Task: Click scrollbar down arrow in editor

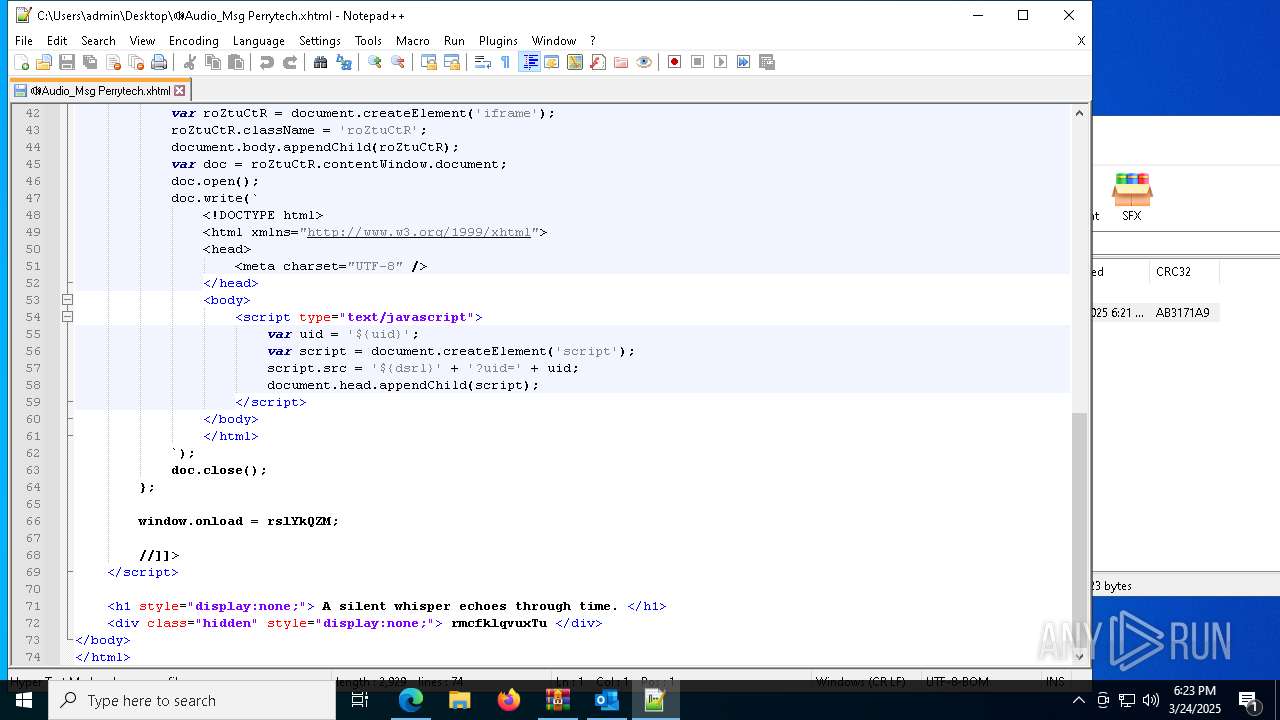Action: [1079, 657]
